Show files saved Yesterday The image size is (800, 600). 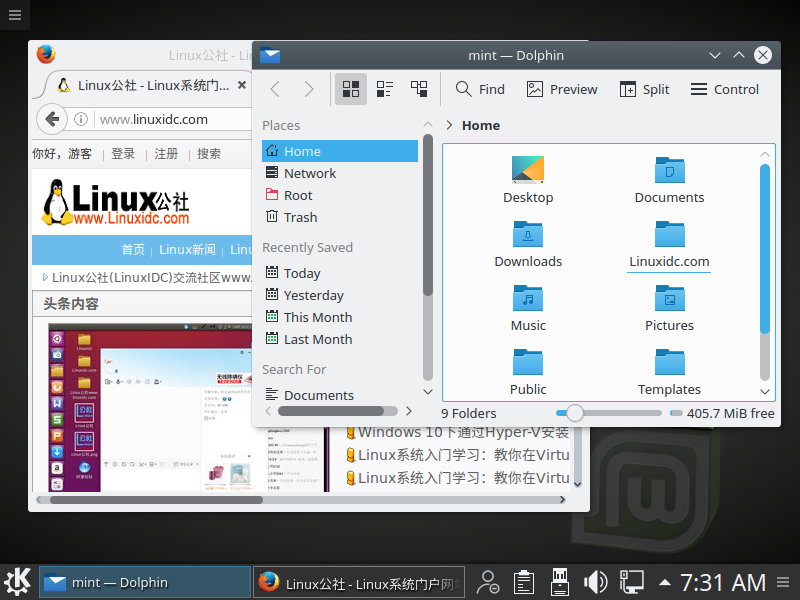[x=340, y=295]
